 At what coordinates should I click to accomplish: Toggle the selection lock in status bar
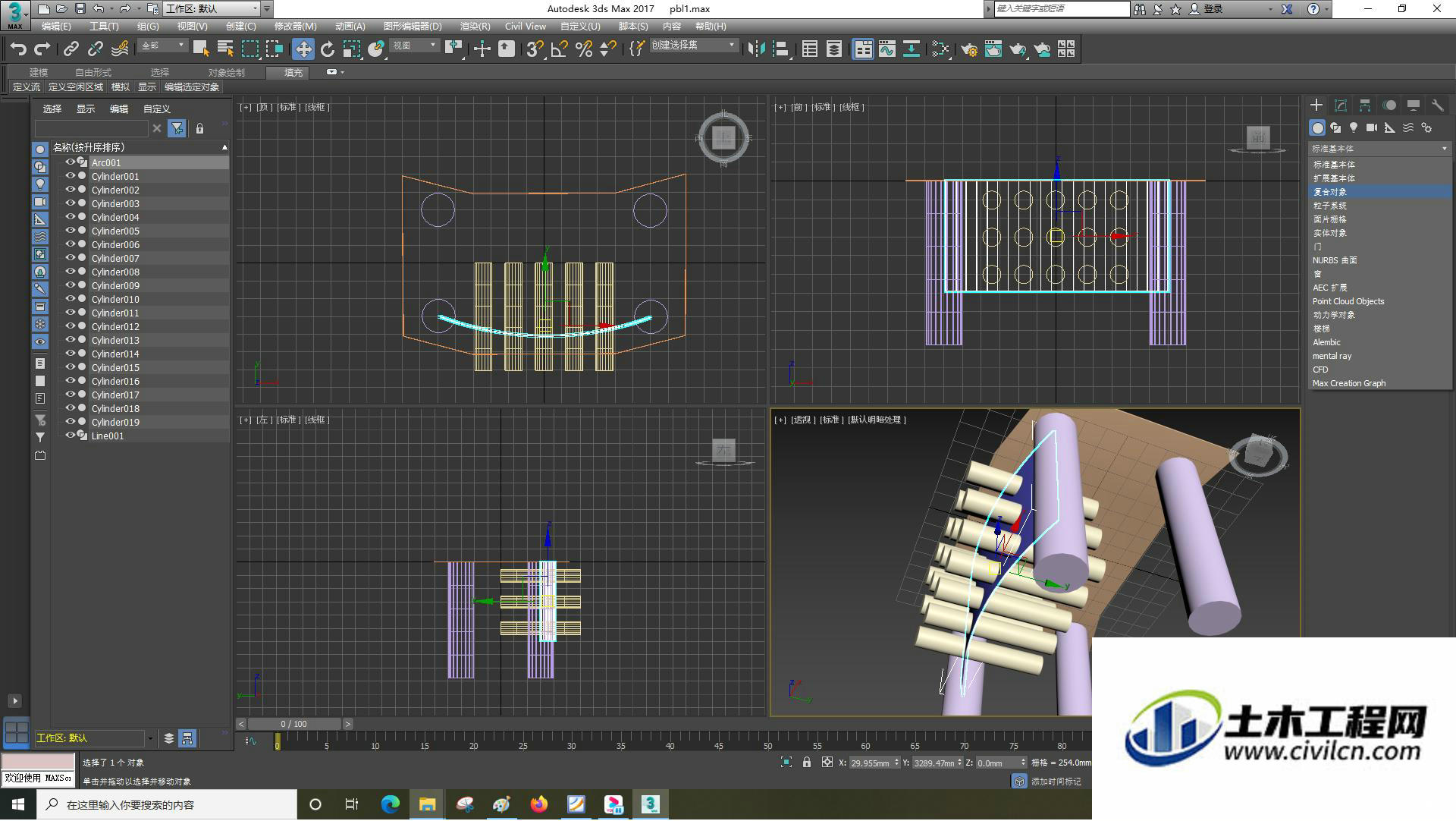pos(807,763)
